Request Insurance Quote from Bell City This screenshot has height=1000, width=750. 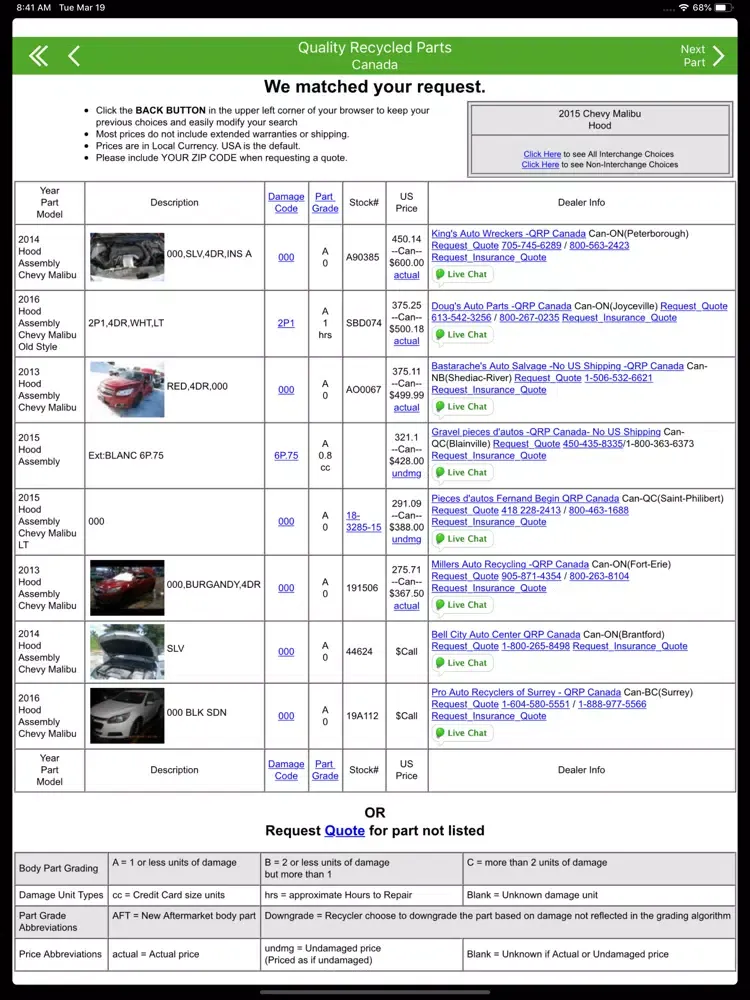pos(630,646)
